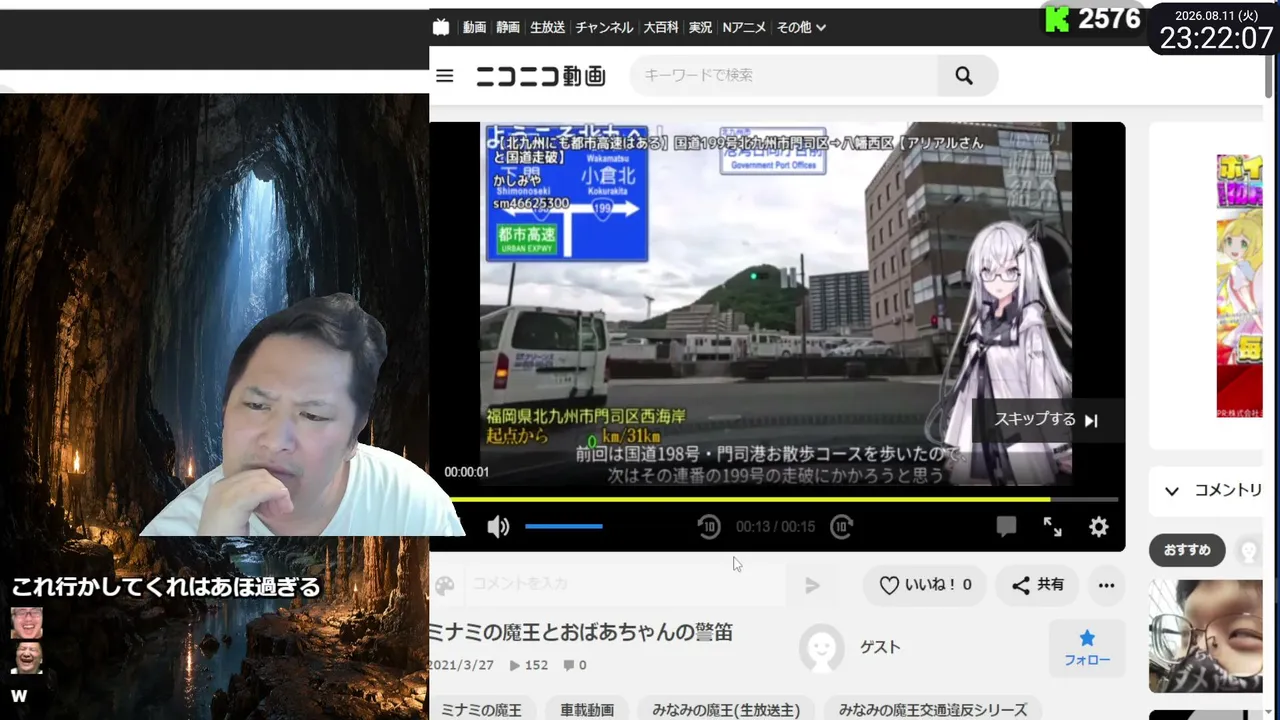Click the video title ミナミの魔王とおばあちゃんの警笛
1280x720 pixels.
pos(581,632)
